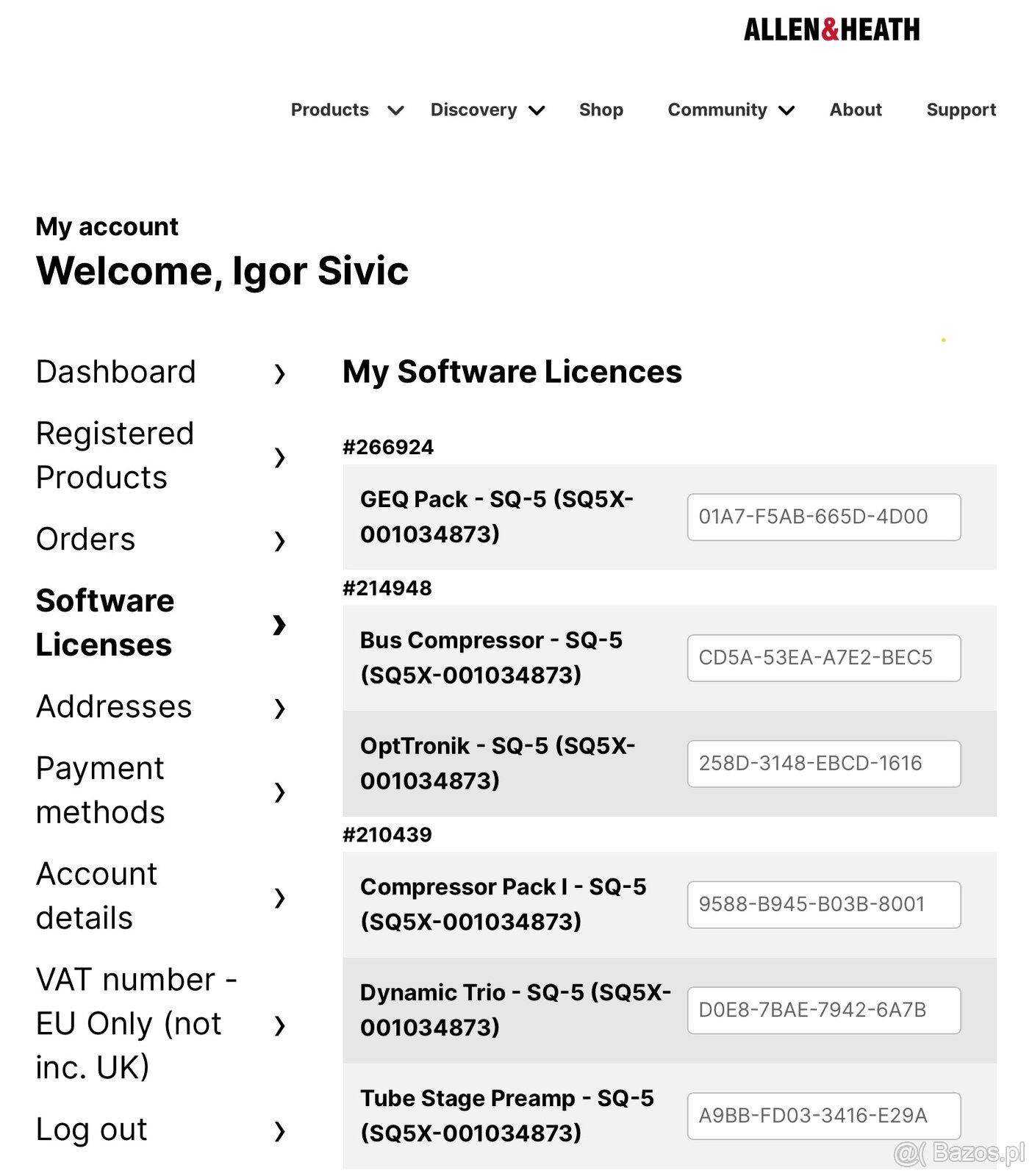Image resolution: width=1032 pixels, height=1176 pixels.
Task: Open Registered Products in sidebar
Action: (115, 456)
